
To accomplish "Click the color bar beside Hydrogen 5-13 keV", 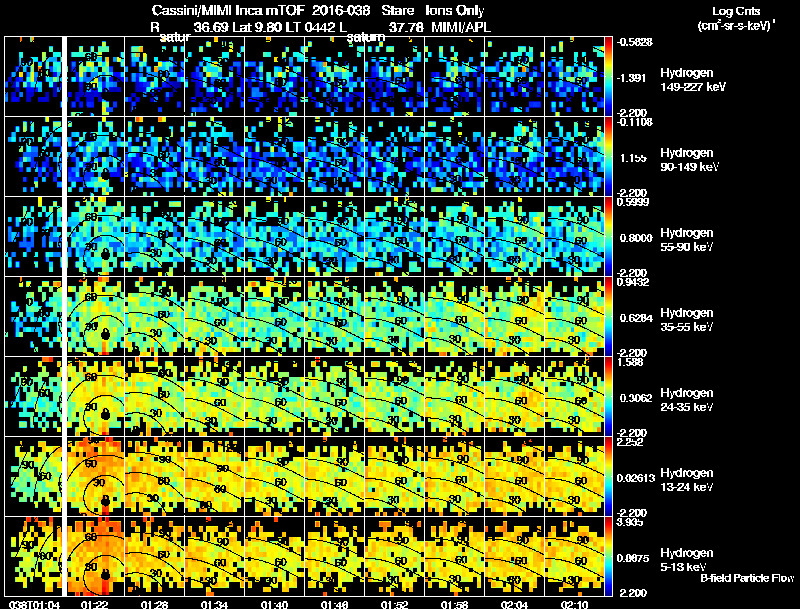I will pyautogui.click(x=608, y=556).
